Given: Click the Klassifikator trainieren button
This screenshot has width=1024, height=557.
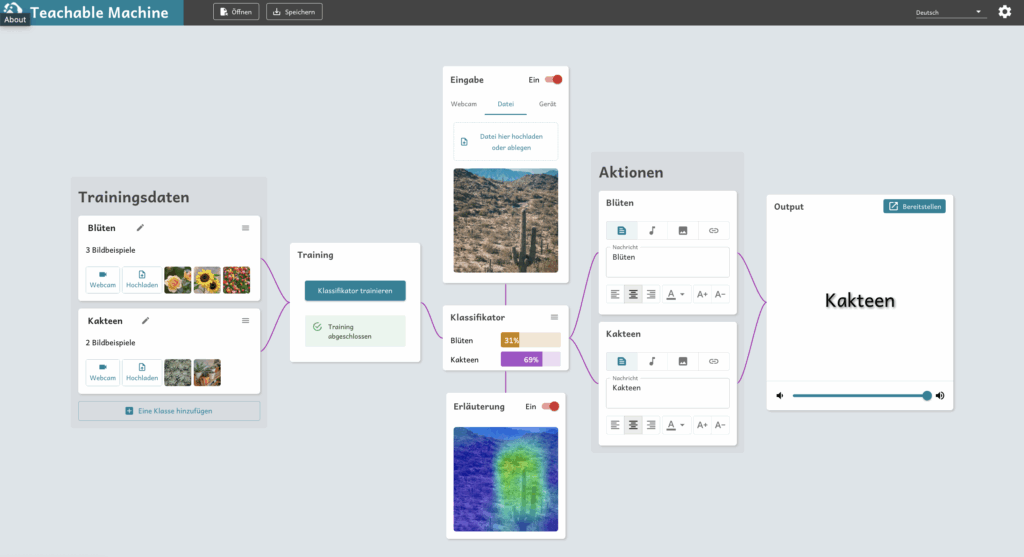Looking at the screenshot, I should coord(355,291).
